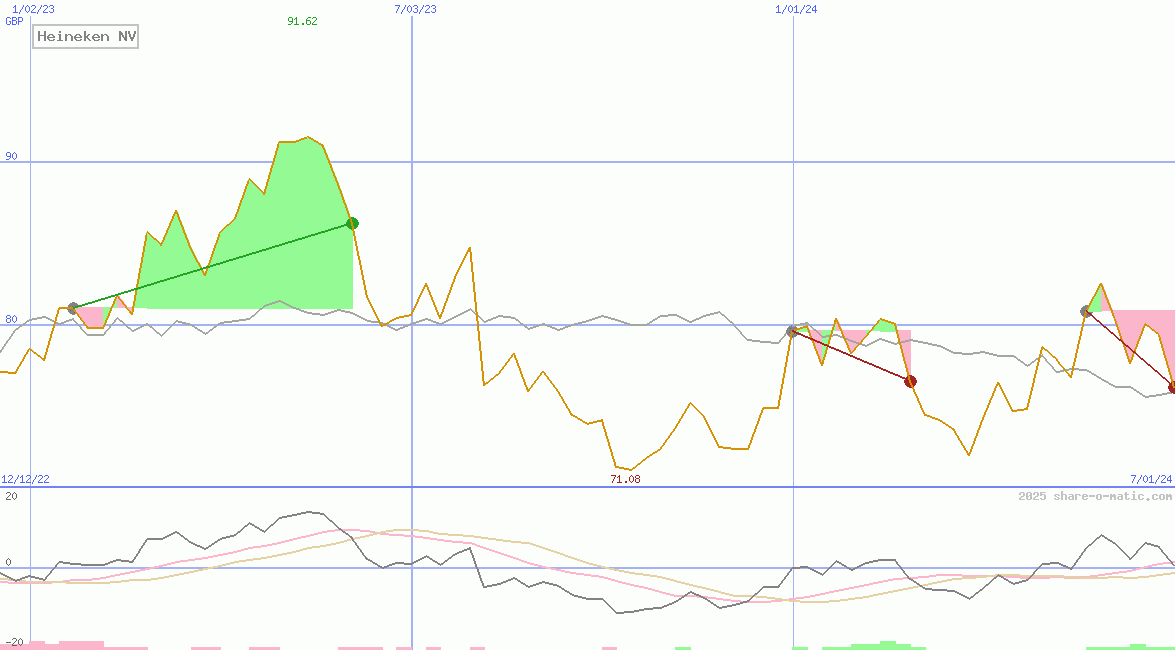
Task: Click the share-o-matic.com watermark link
Action: (1095, 496)
